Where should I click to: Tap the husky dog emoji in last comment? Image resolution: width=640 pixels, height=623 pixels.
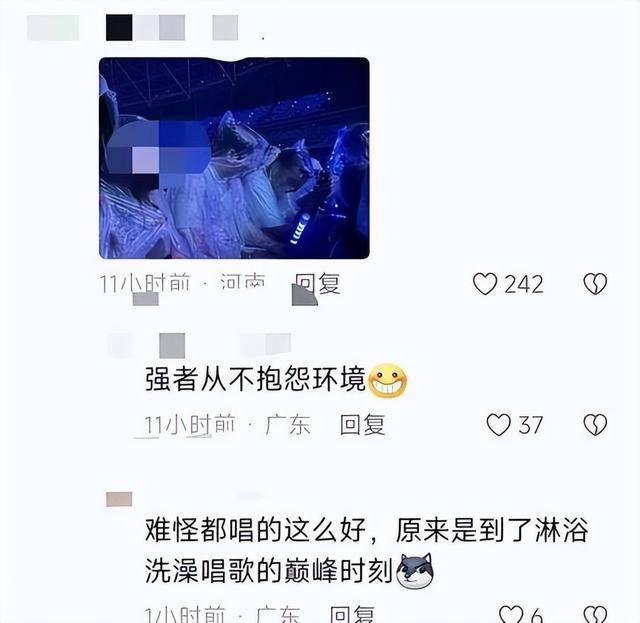(415, 571)
